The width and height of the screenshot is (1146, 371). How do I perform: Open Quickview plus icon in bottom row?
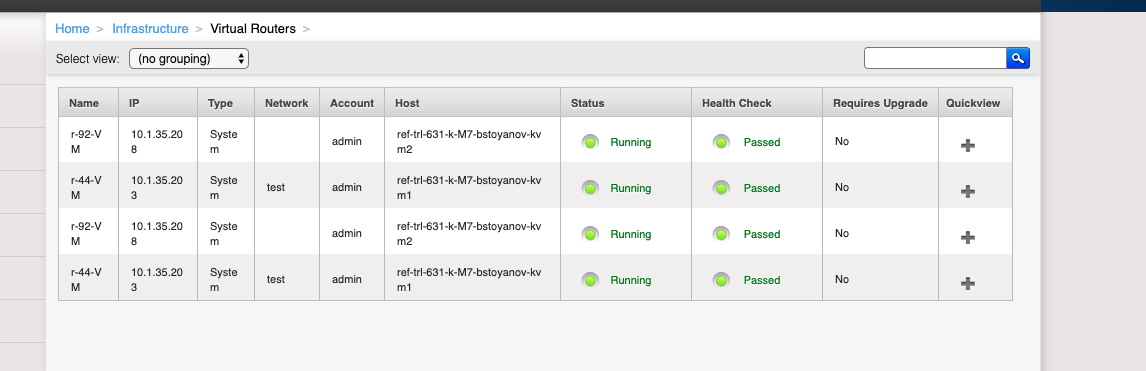[968, 283]
